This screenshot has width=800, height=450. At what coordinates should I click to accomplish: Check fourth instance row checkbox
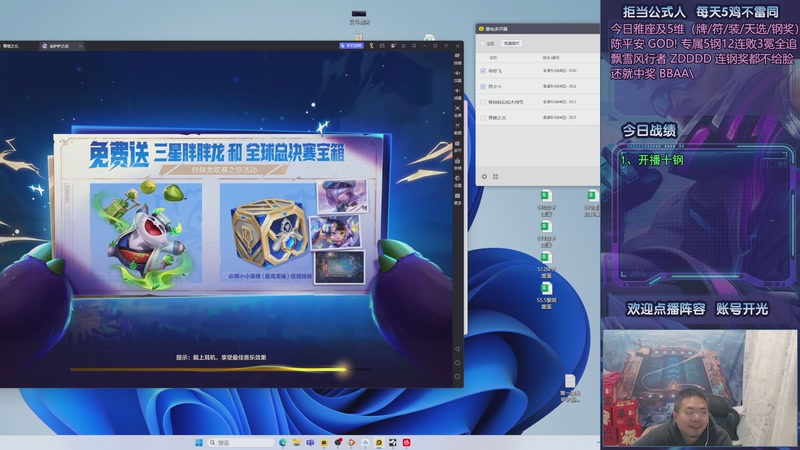[483, 117]
